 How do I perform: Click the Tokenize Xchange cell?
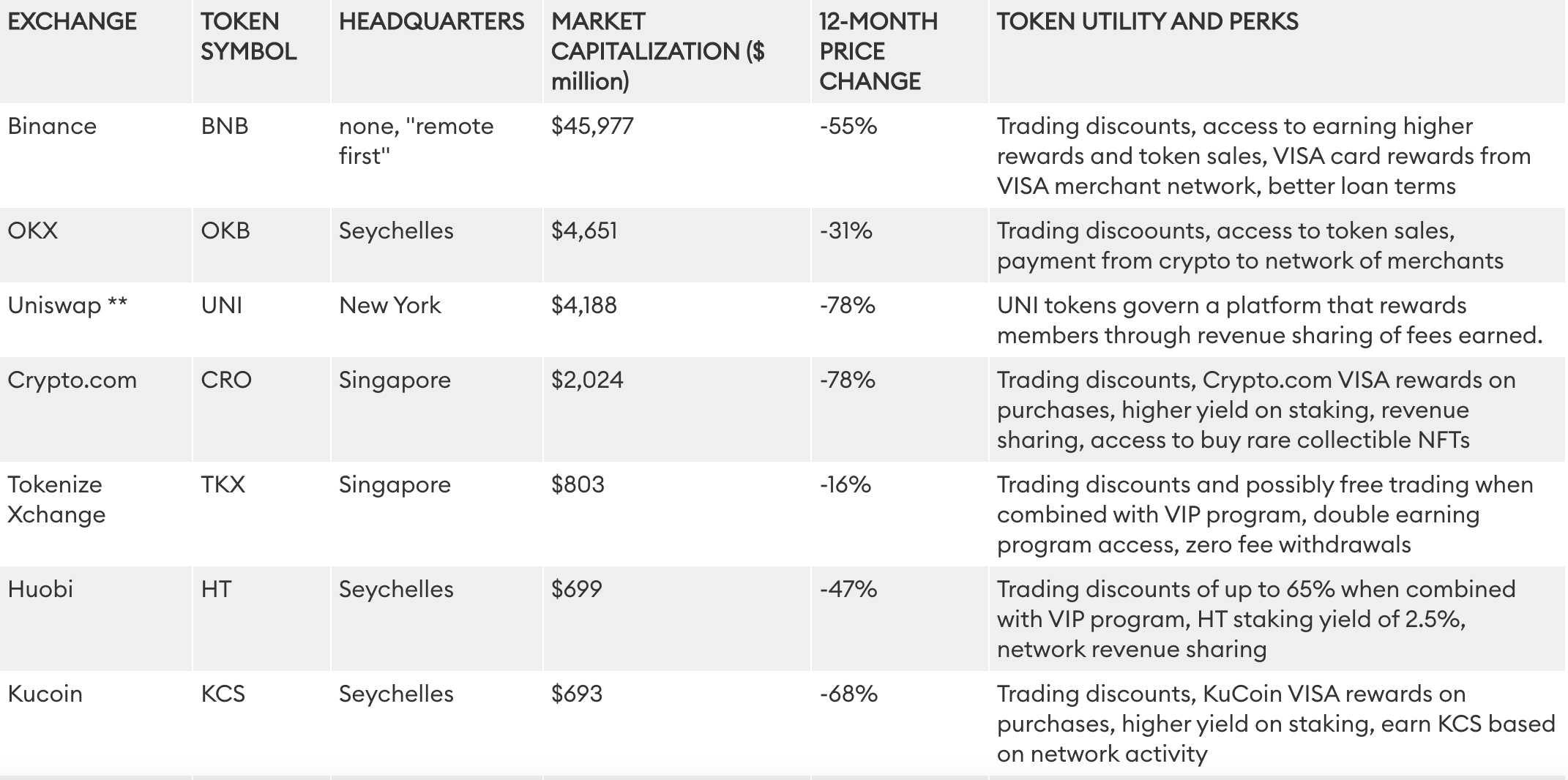click(x=56, y=500)
